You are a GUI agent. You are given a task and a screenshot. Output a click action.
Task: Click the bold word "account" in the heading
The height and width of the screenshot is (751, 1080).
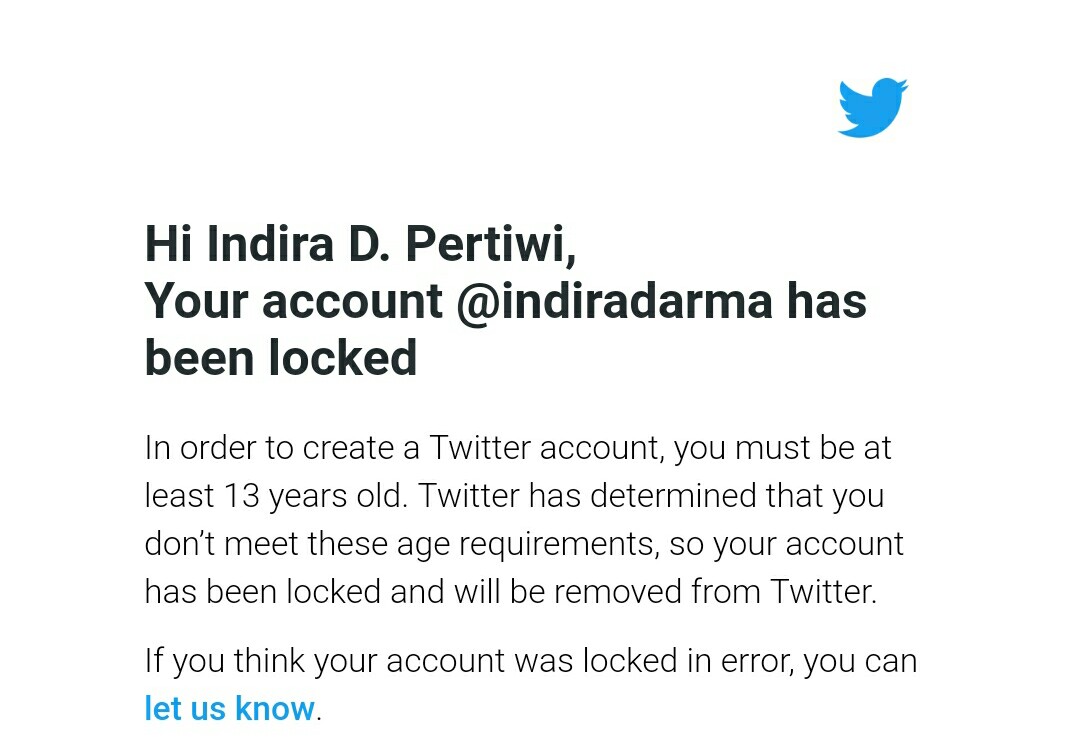352,302
